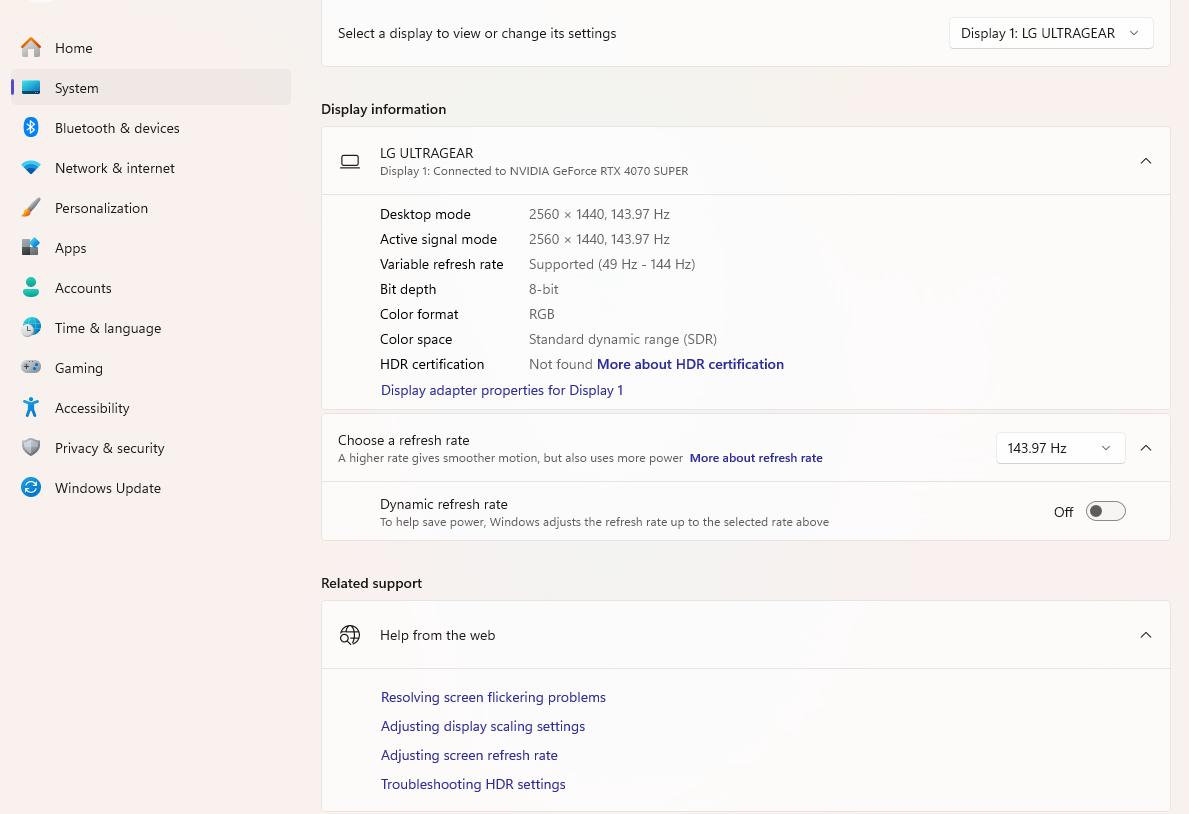
Task: Click the Windows Update refresh icon
Action: [x=31, y=487]
